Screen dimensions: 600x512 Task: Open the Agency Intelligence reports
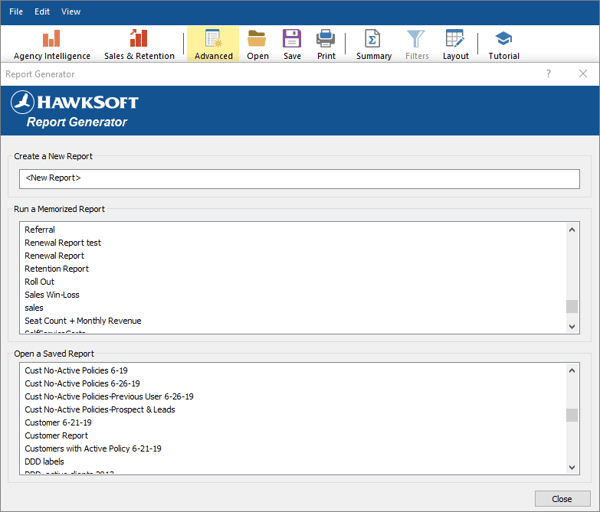tap(52, 44)
